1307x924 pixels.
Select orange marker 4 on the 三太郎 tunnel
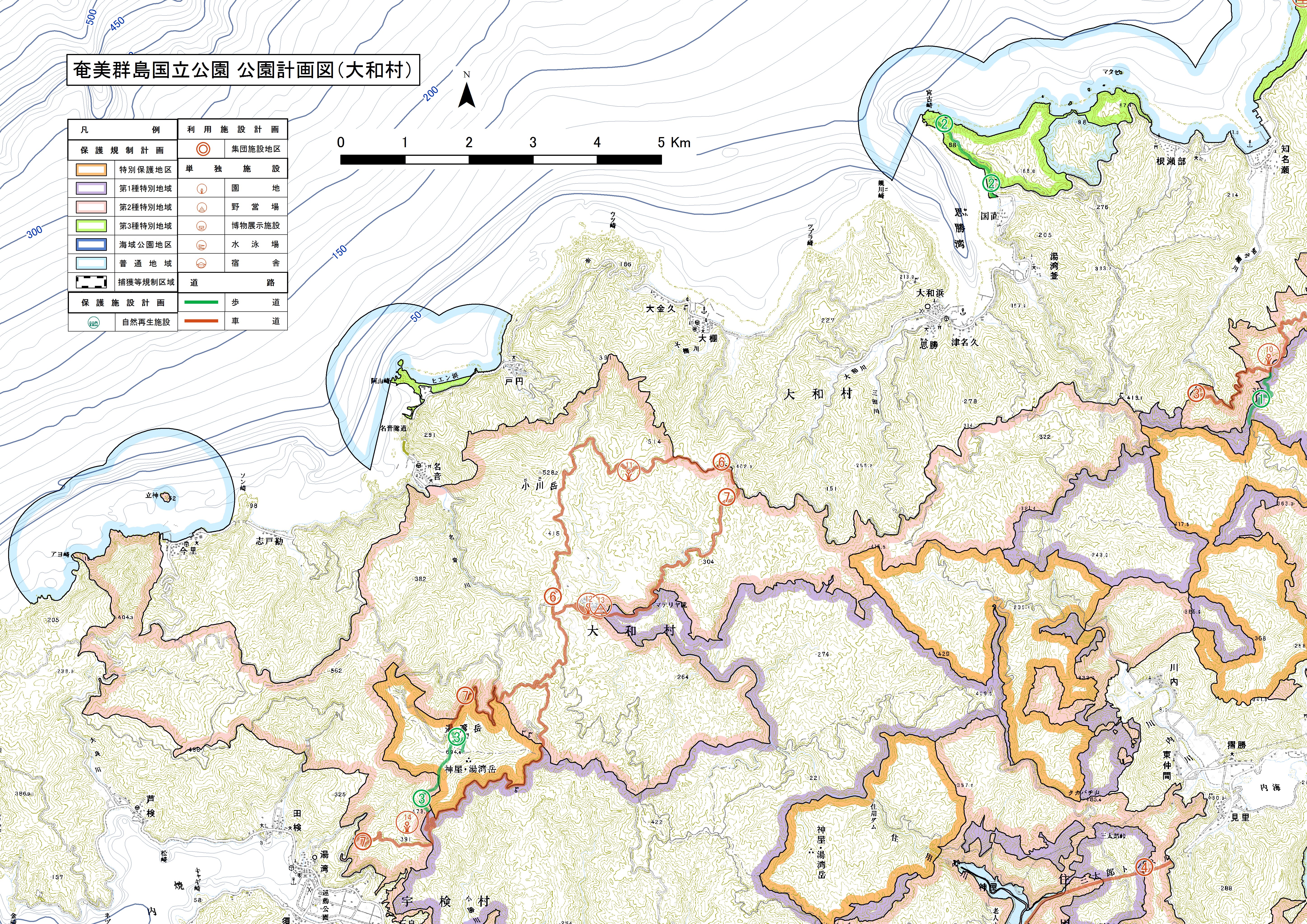1144,867
